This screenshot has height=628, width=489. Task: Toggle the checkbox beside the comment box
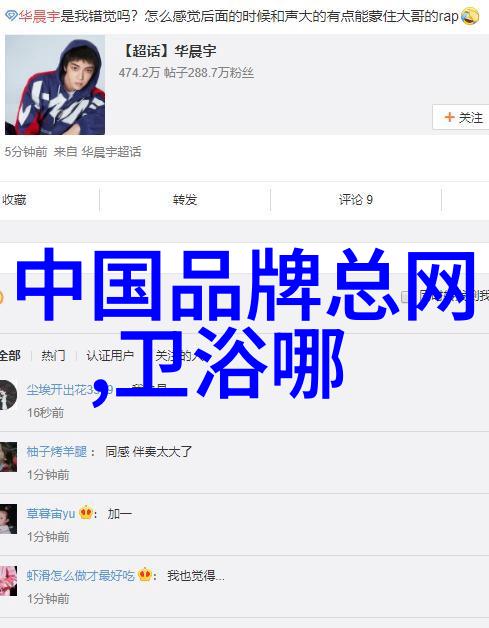(406, 297)
